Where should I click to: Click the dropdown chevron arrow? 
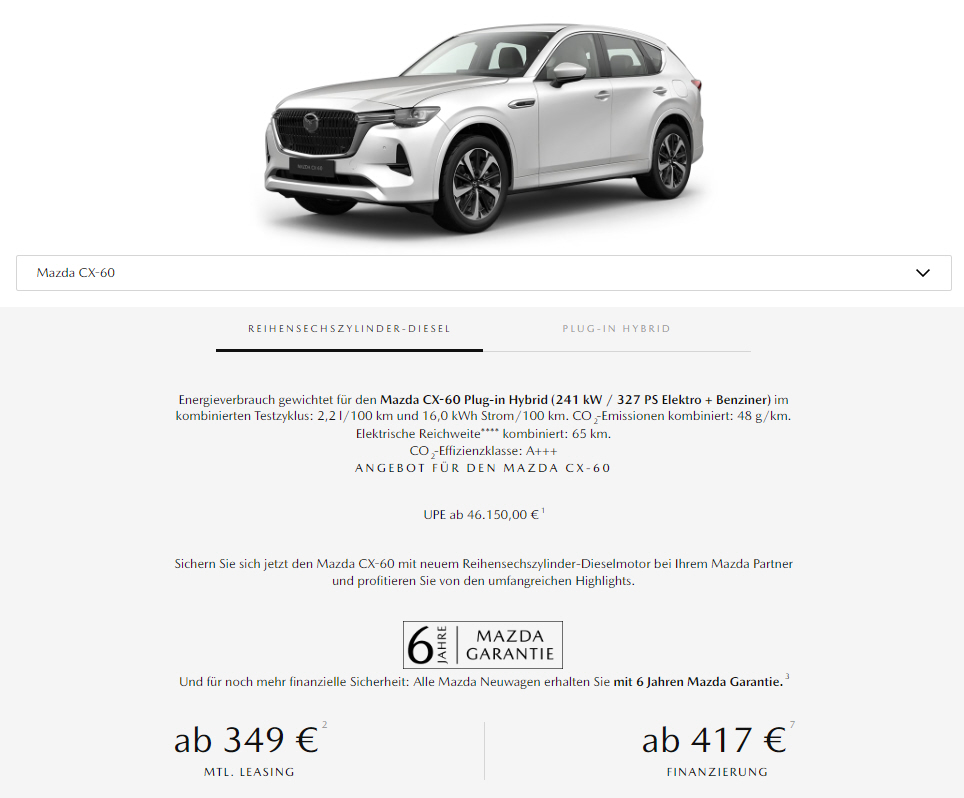pyautogui.click(x=923, y=273)
